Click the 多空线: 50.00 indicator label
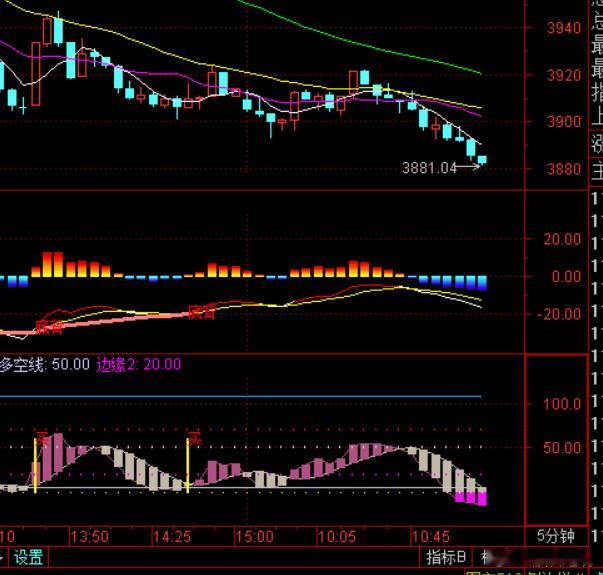 point(45,364)
